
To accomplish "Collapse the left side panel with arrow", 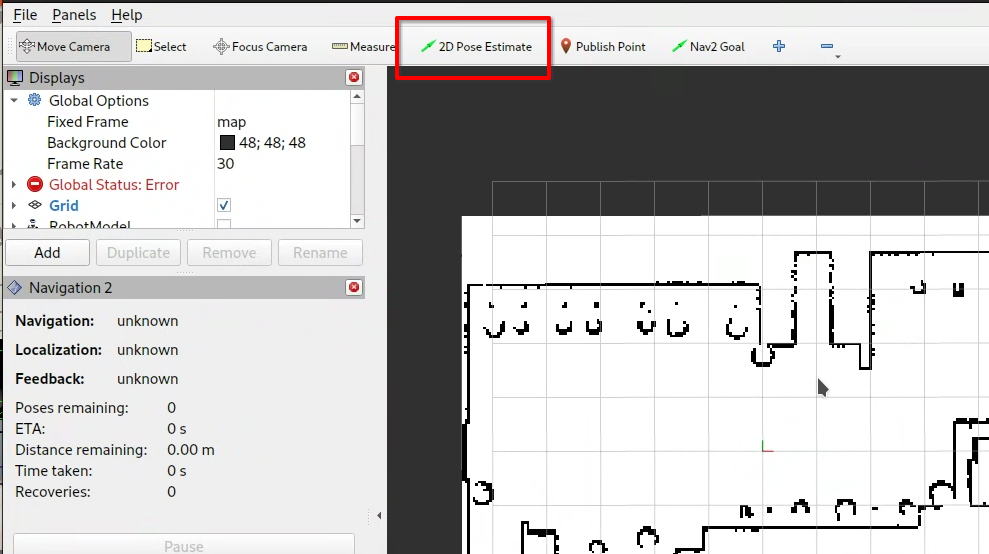I will point(378,516).
